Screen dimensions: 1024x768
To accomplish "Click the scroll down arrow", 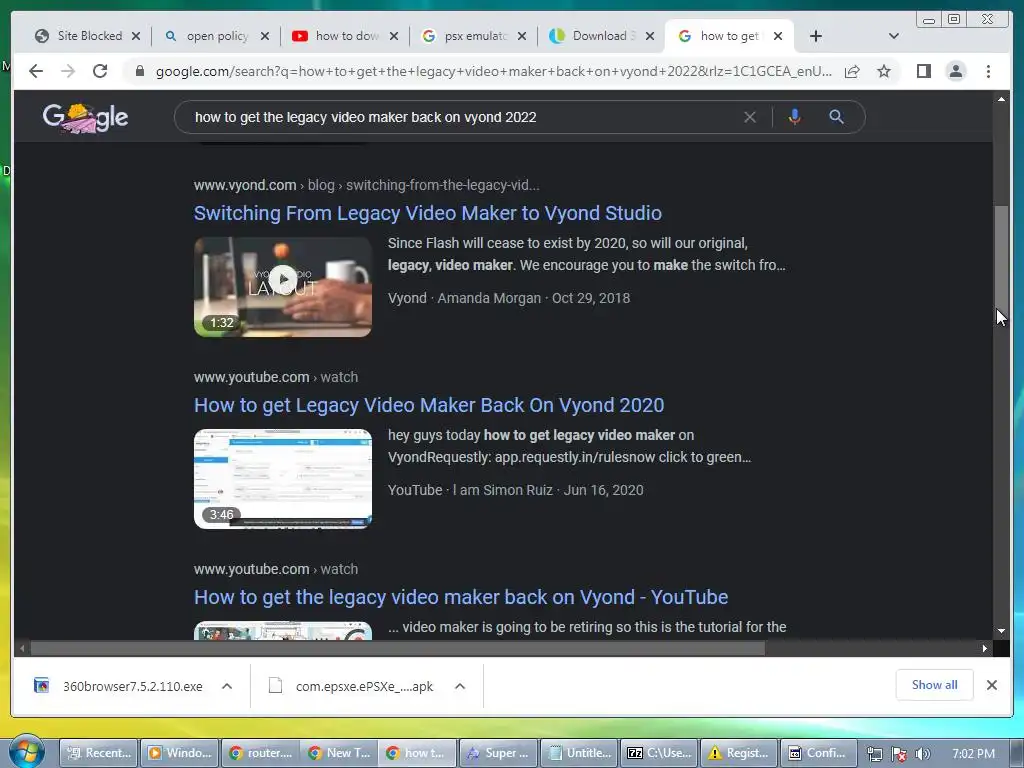I will point(1001,631).
